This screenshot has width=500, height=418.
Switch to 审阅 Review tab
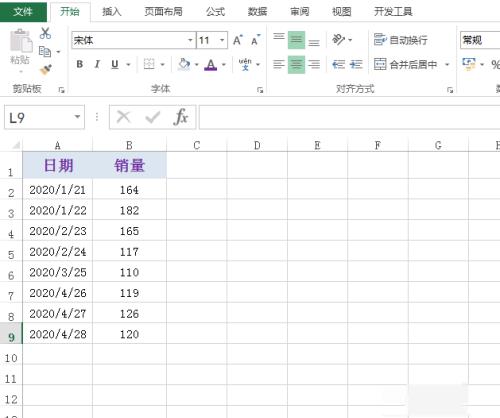pyautogui.click(x=299, y=12)
